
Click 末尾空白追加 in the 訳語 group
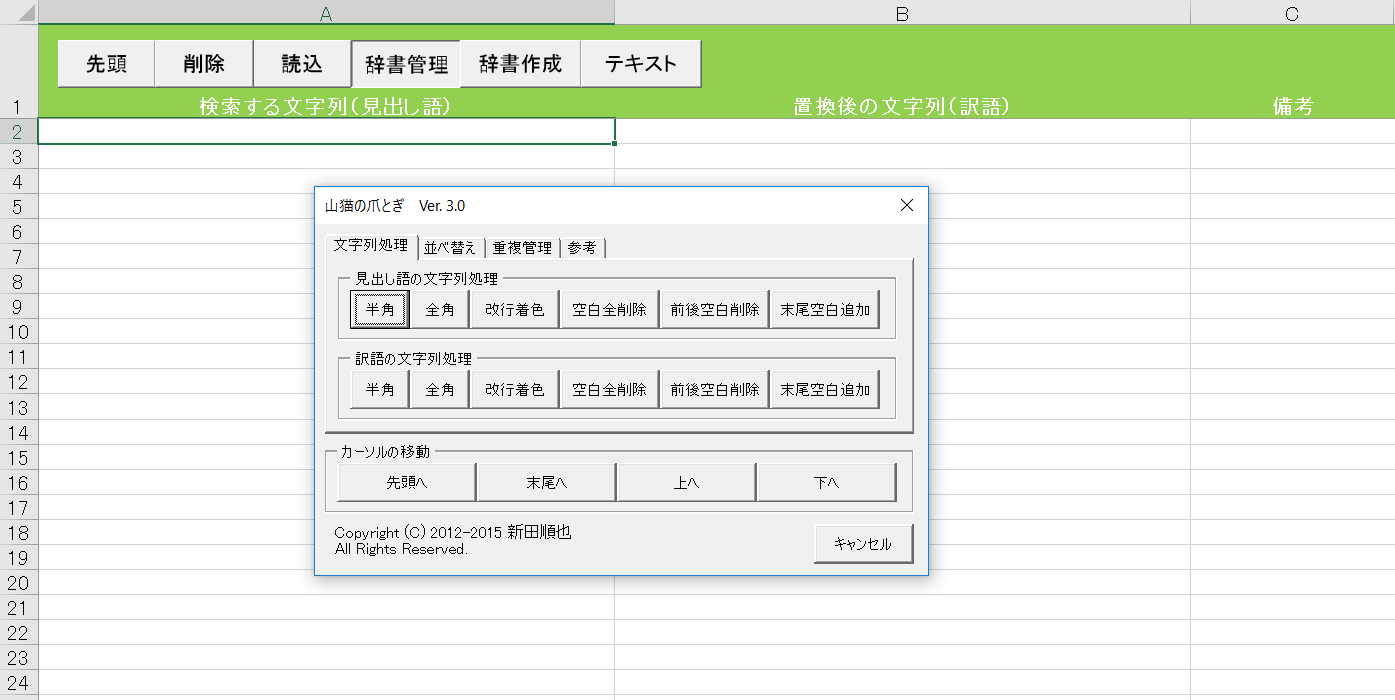[825, 389]
